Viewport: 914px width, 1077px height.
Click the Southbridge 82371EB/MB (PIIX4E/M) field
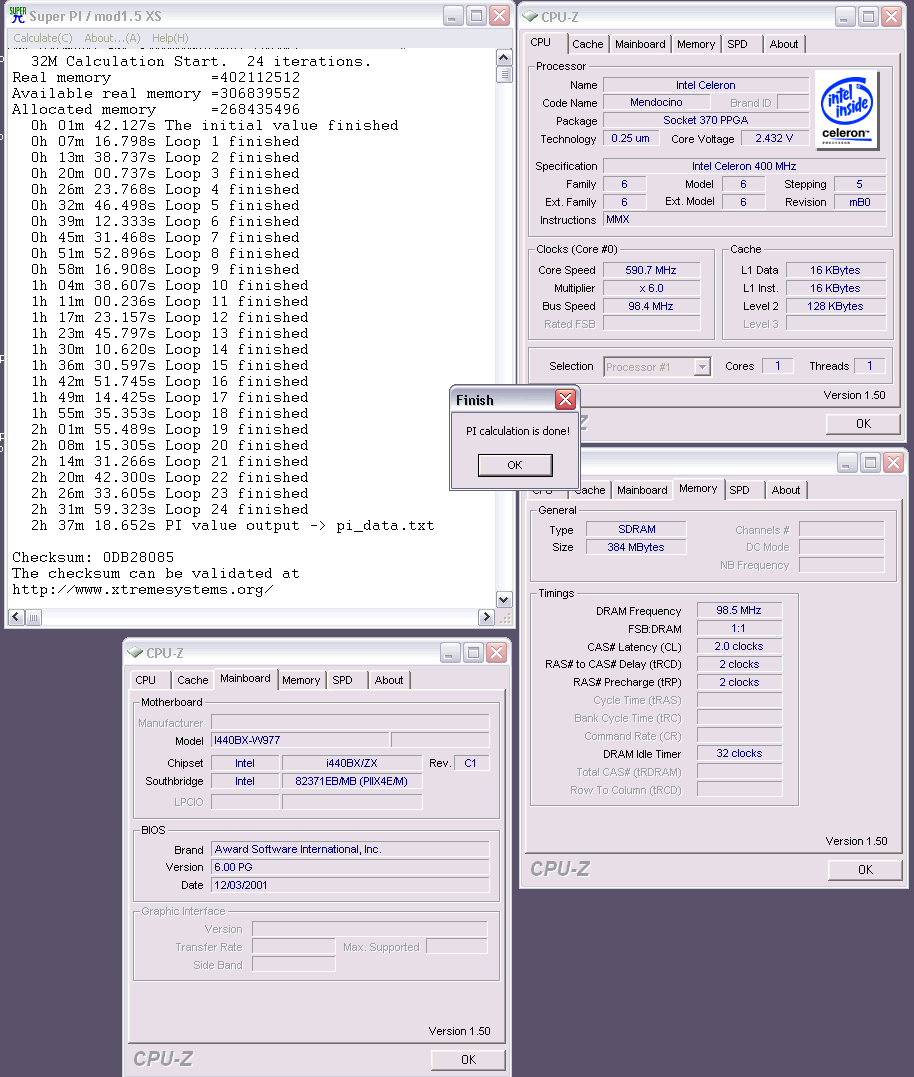[x=352, y=782]
